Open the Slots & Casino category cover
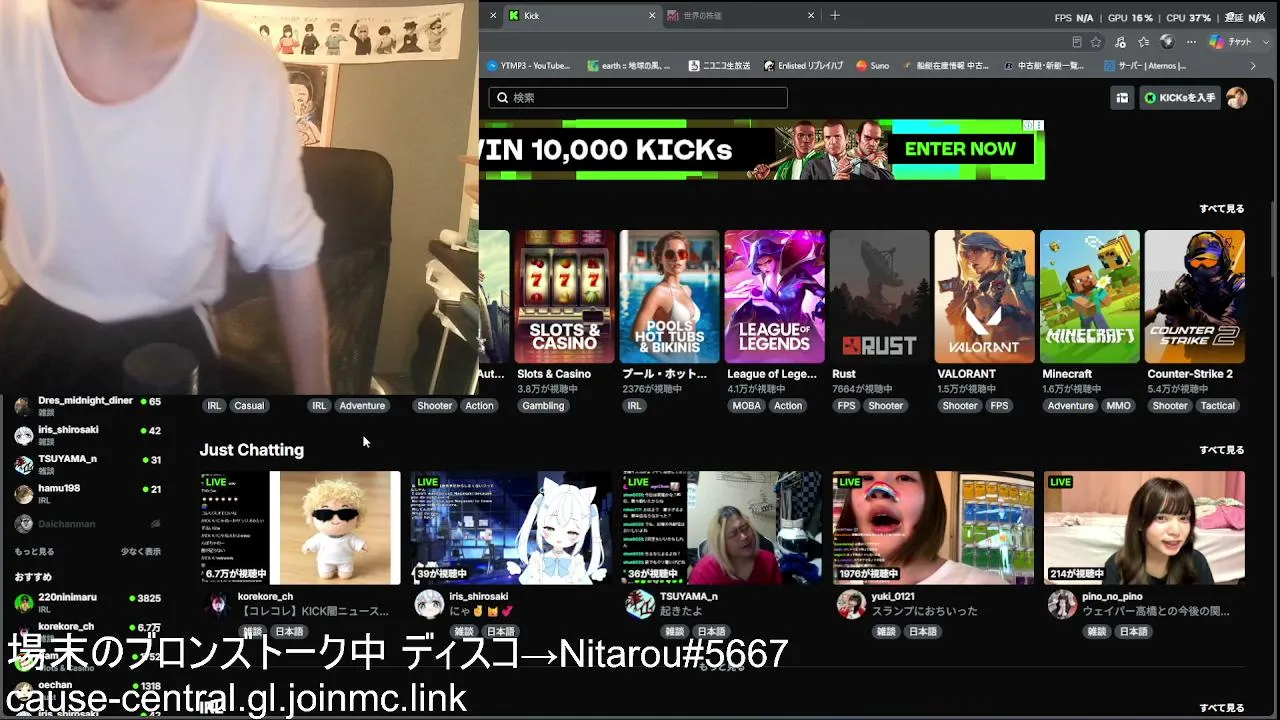 pyautogui.click(x=565, y=297)
